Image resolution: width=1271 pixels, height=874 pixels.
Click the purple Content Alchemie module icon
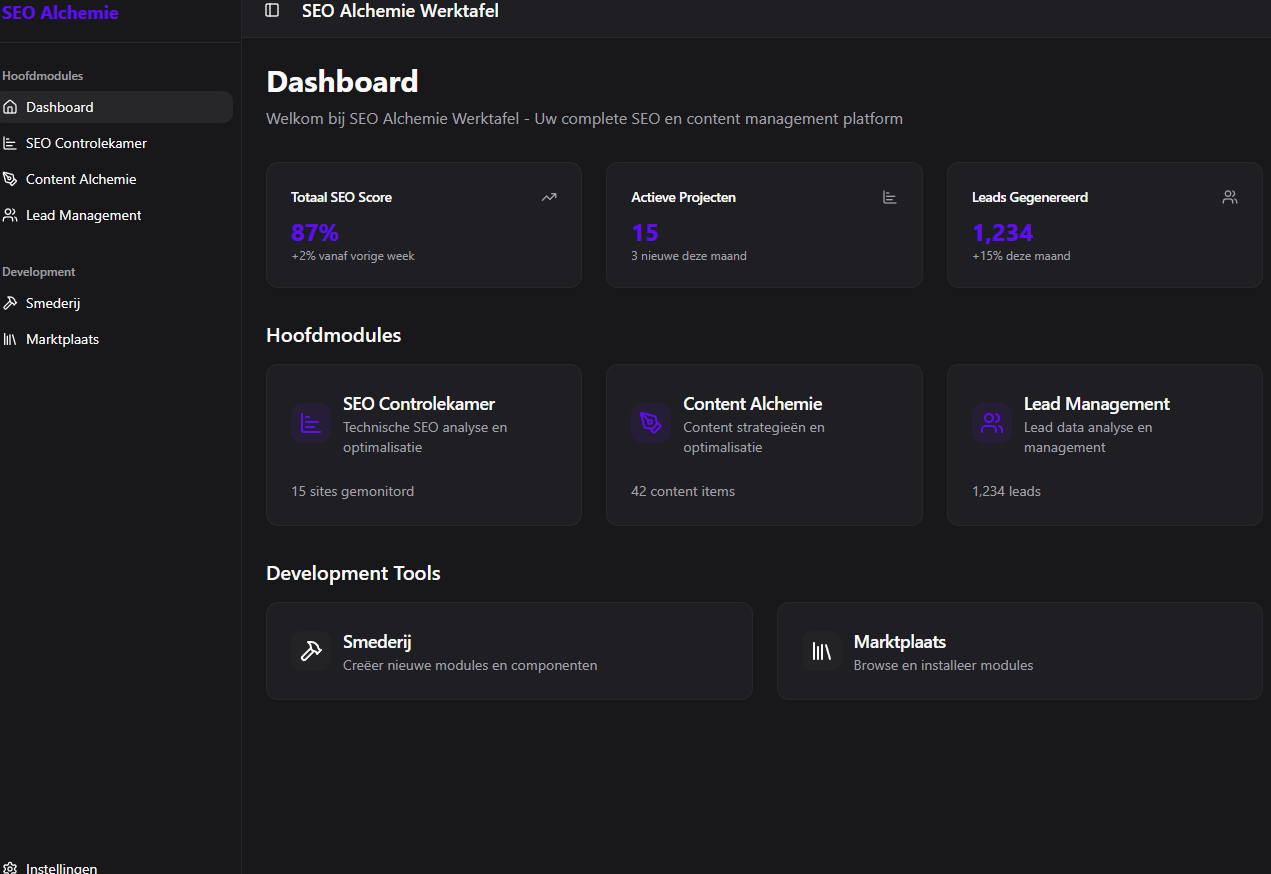pos(651,423)
